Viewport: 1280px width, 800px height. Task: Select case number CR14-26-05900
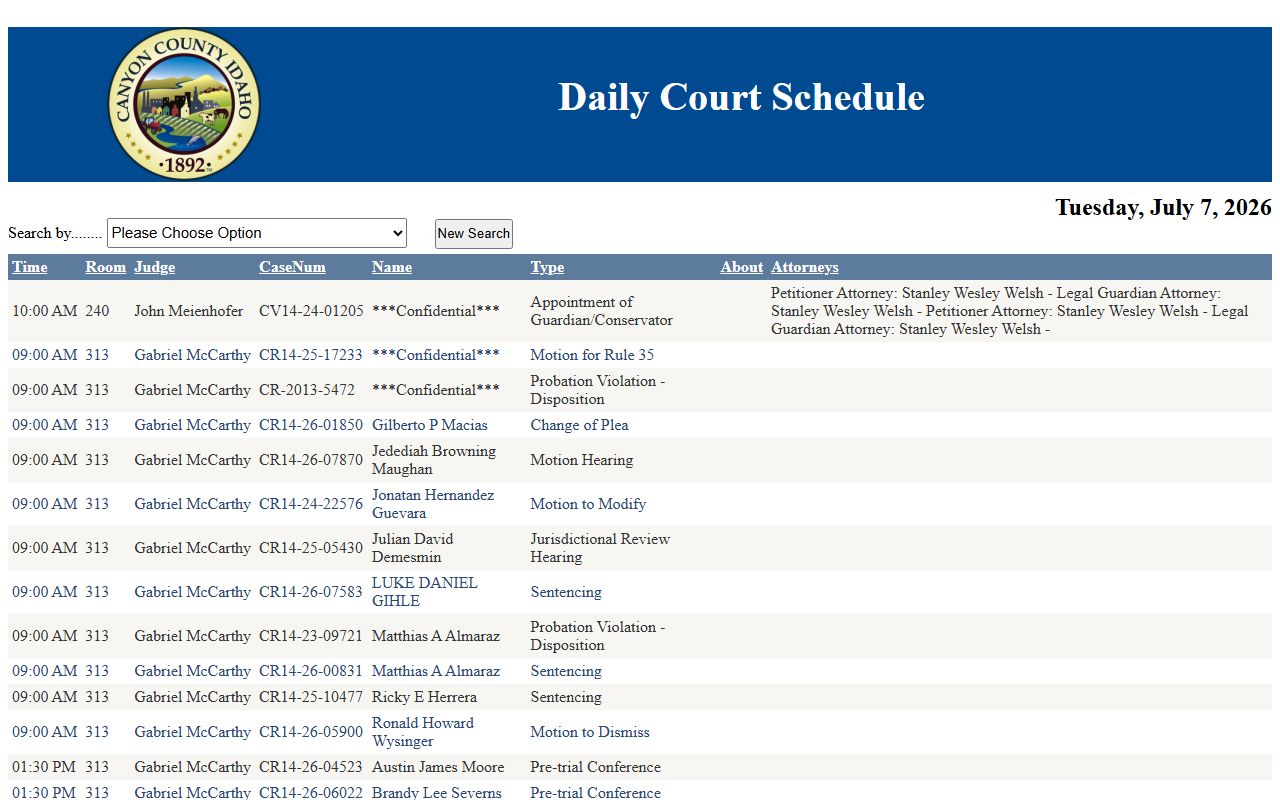coord(311,732)
